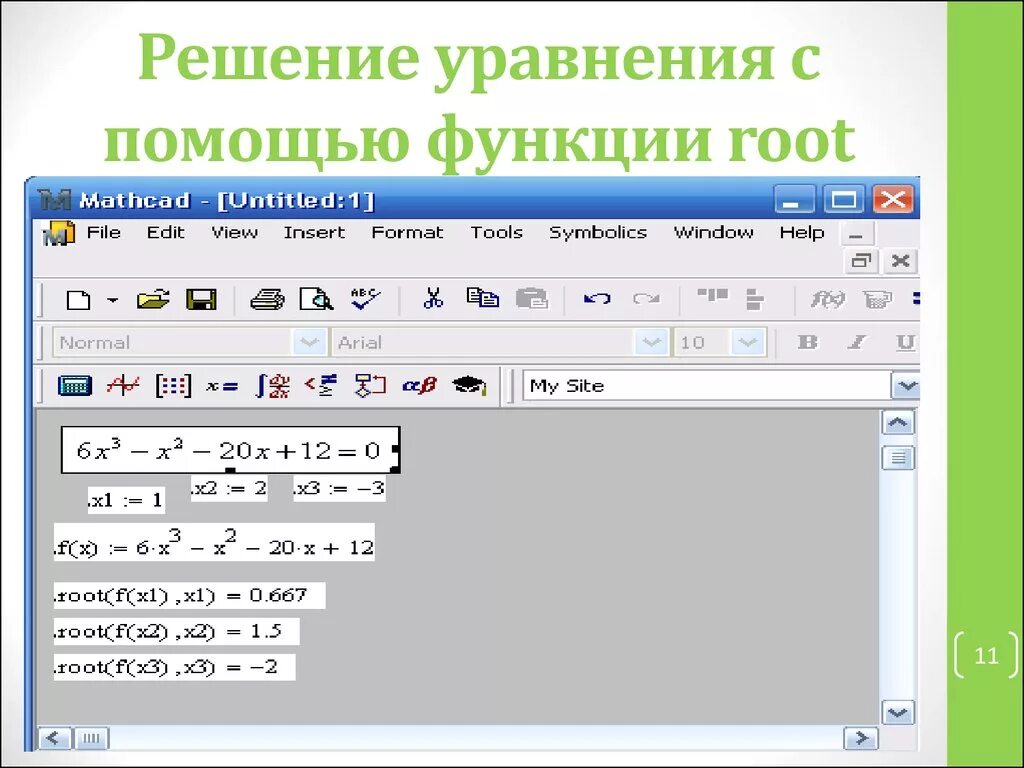Select root(f(x2),x2) = 1.5 result
Image resolution: width=1024 pixels, height=768 pixels.
pyautogui.click(x=176, y=631)
